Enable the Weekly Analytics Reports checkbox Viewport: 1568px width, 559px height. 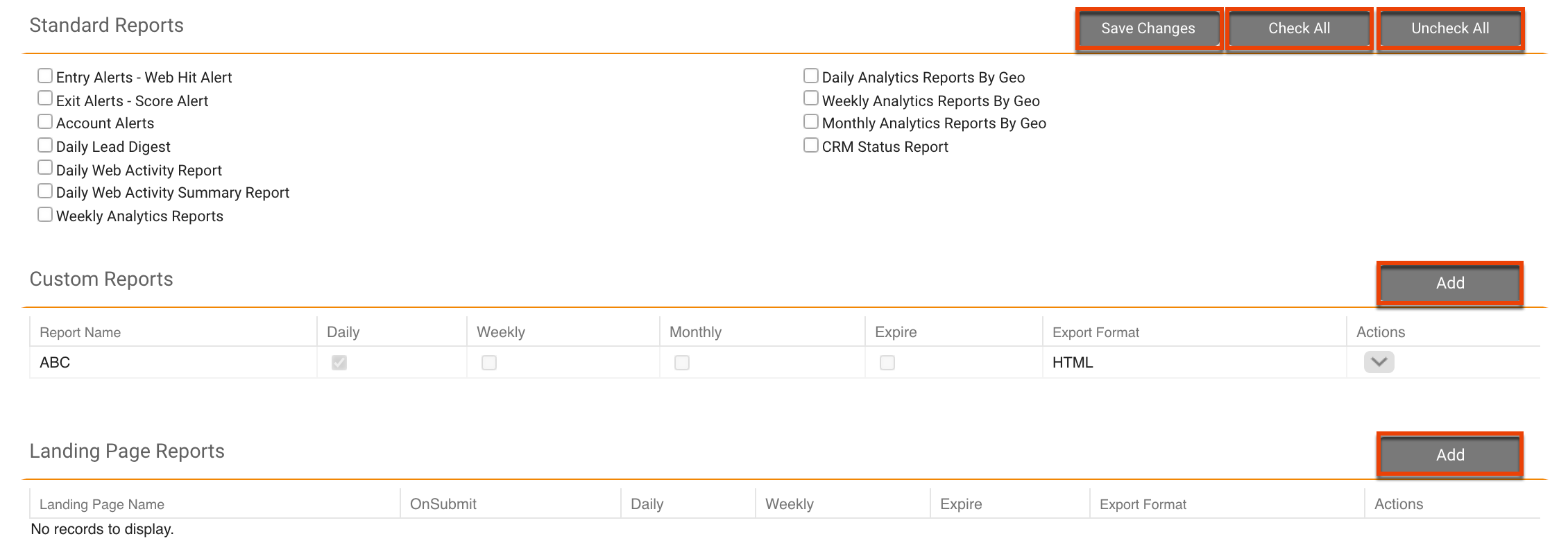[x=45, y=214]
